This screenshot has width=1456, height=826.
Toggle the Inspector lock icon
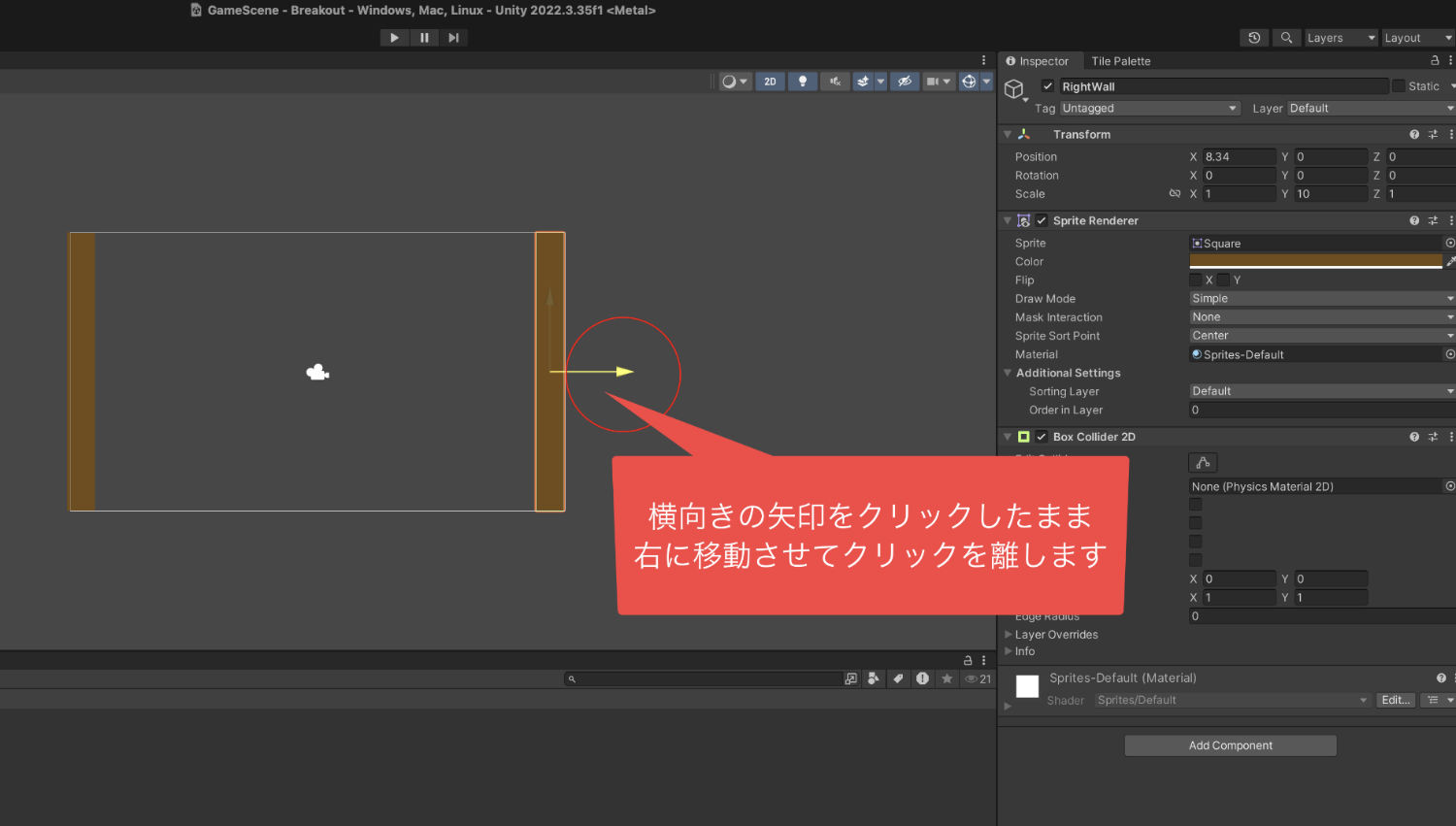tap(1435, 60)
